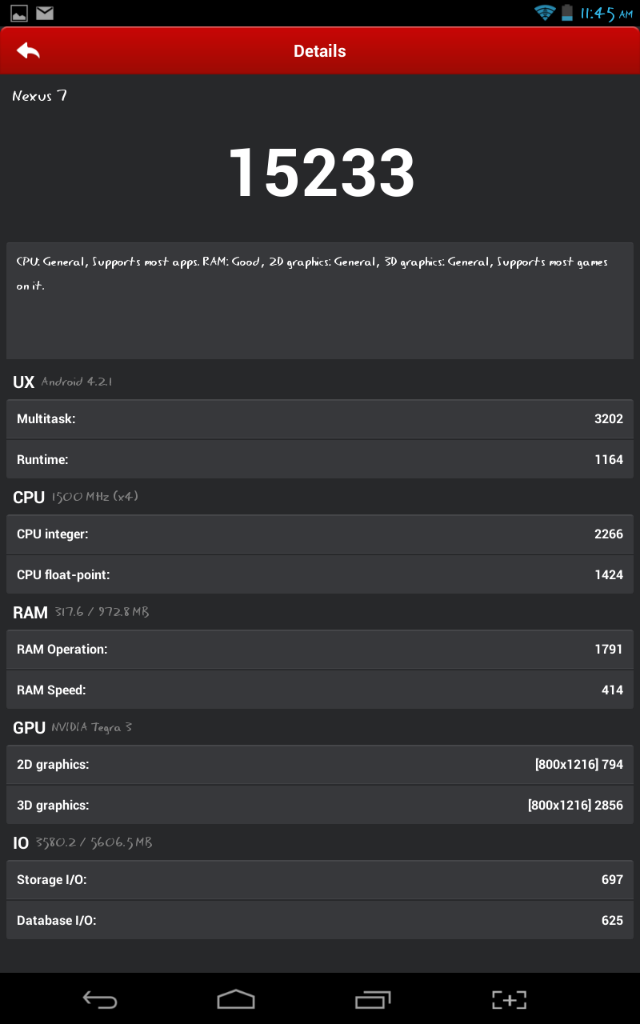Tap the Android home navigation button
The image size is (640, 1024).
click(x=236, y=999)
